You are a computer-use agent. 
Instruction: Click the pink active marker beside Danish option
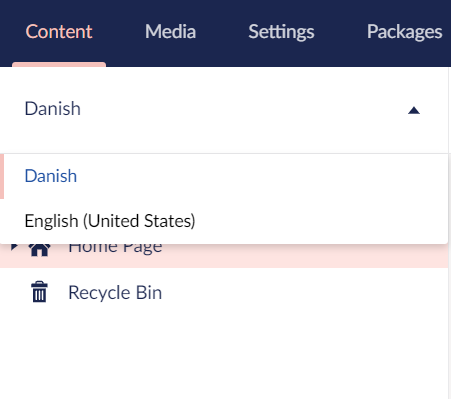pos(2,176)
